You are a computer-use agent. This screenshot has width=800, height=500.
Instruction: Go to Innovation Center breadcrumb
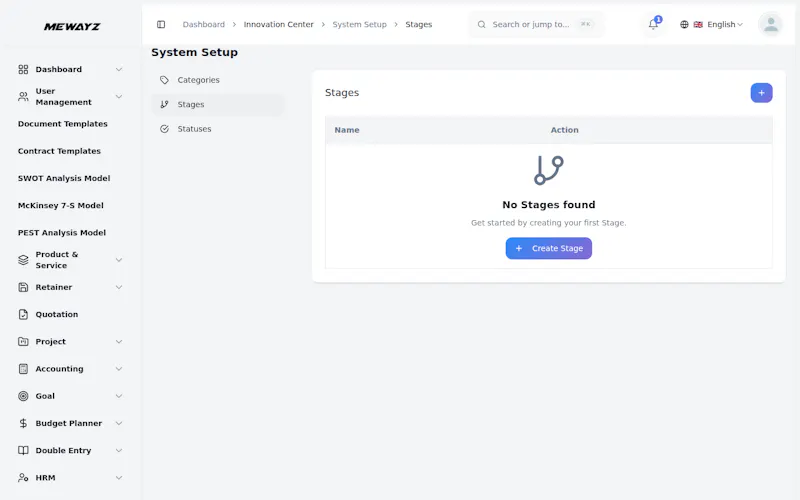point(279,24)
